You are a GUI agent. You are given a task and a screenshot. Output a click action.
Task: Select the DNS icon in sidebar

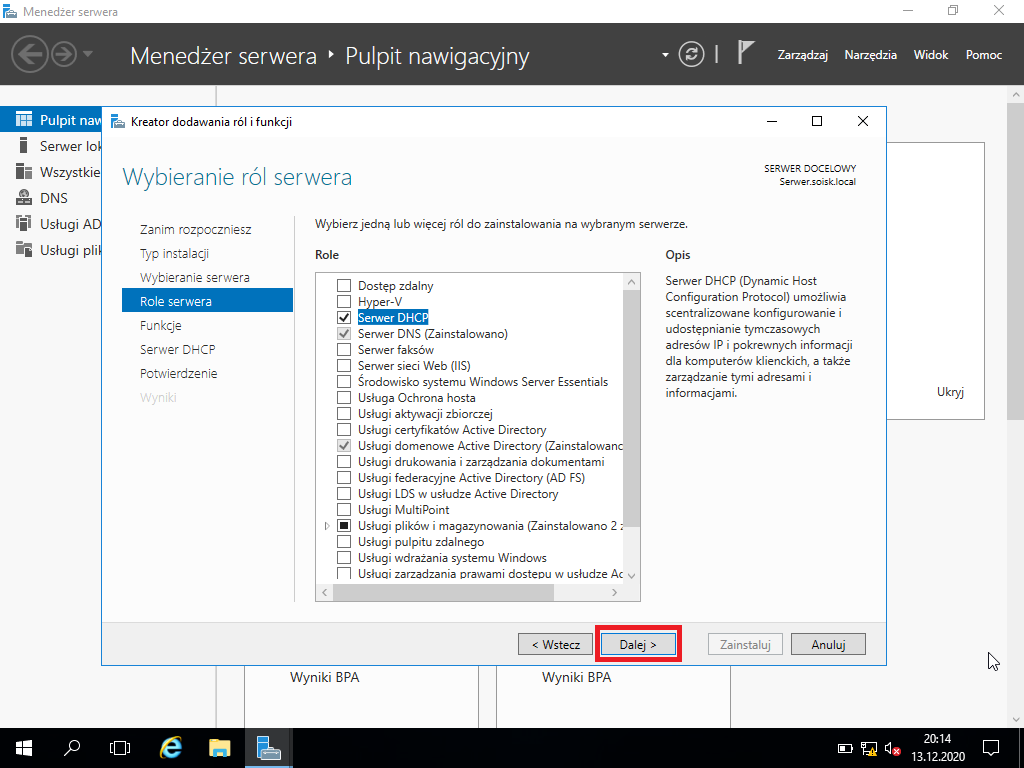point(24,197)
